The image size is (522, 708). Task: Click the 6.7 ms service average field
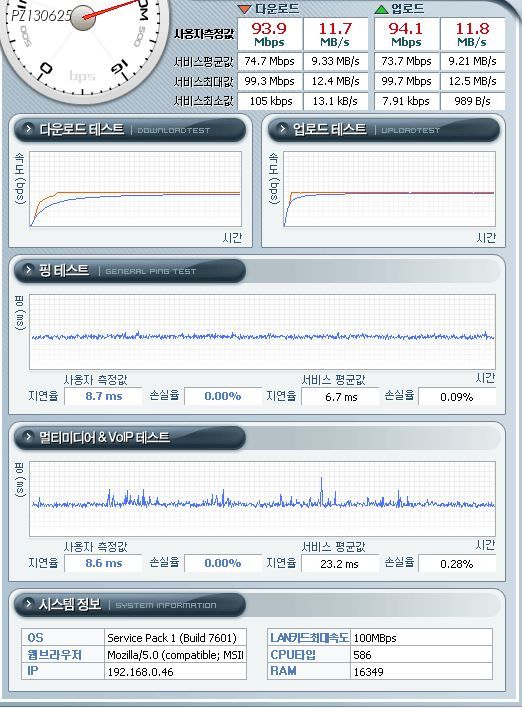tap(340, 397)
